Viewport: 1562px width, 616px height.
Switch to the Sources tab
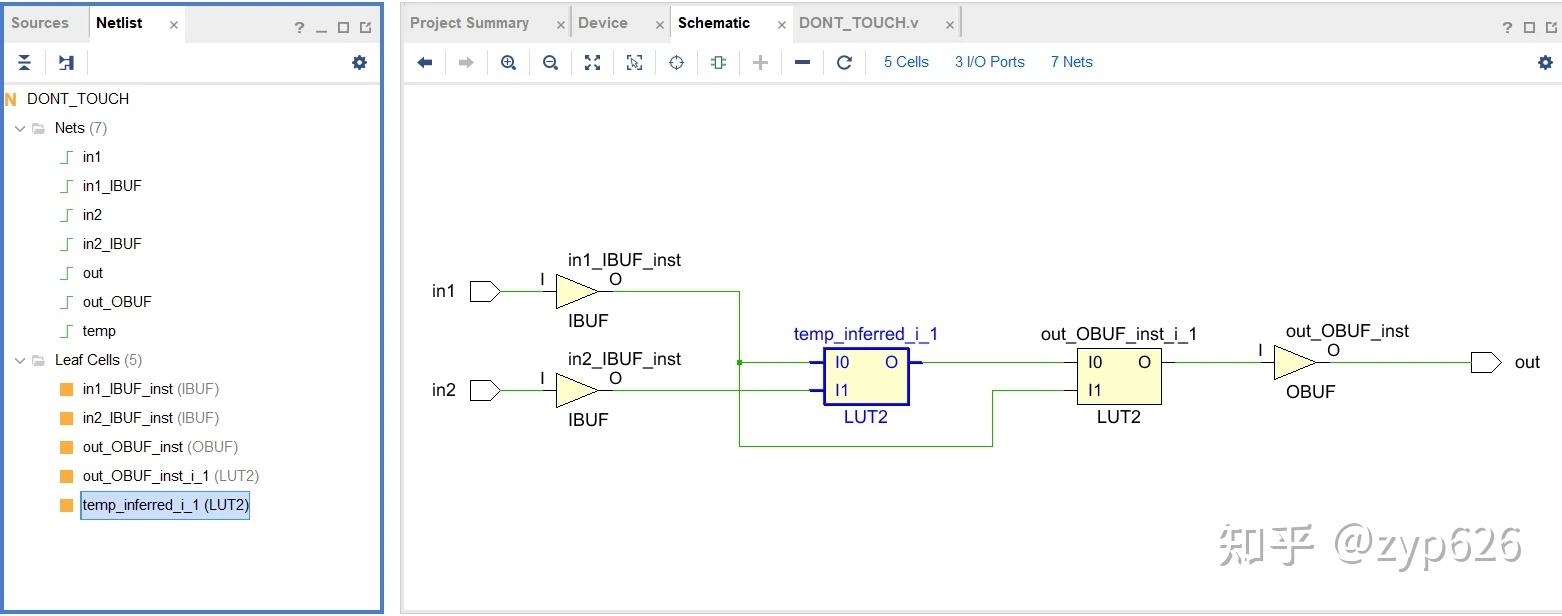pos(40,23)
